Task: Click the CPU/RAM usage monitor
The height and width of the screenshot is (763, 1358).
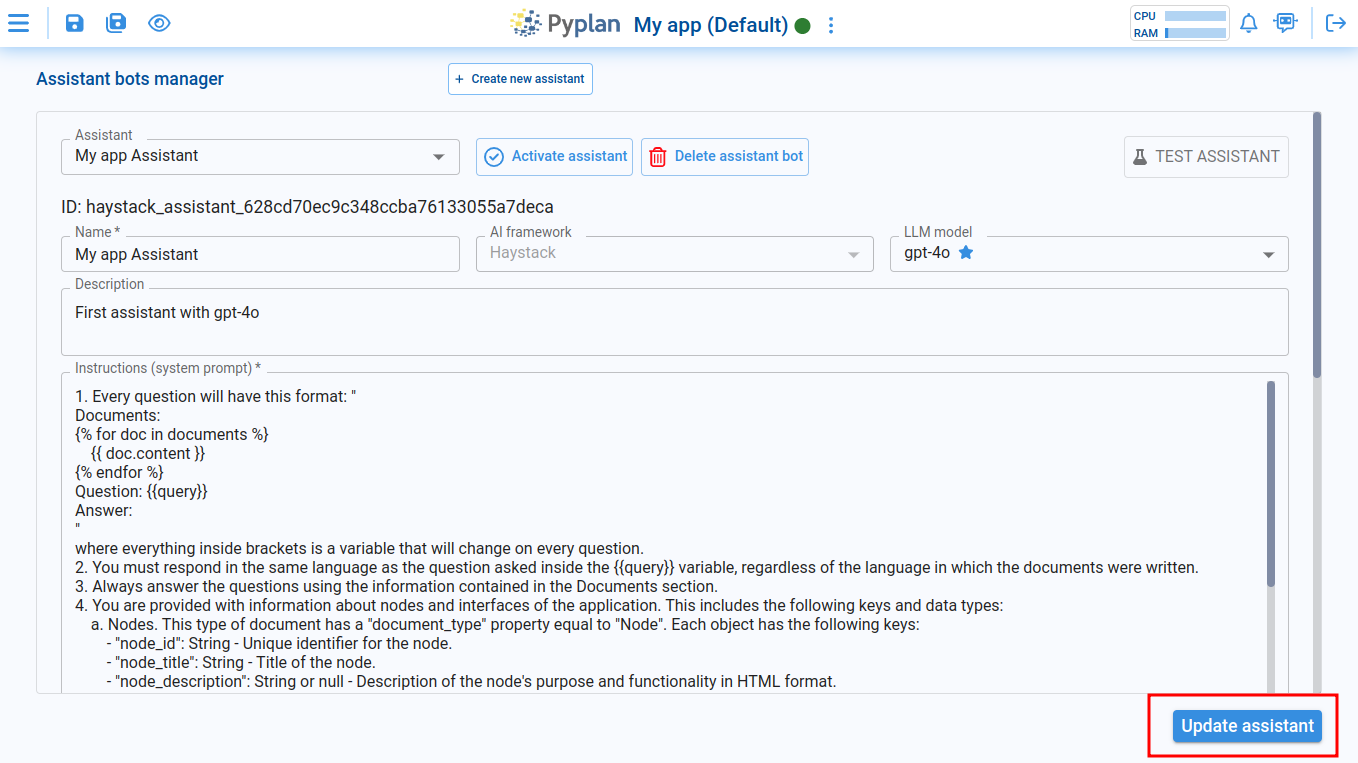Action: tap(1179, 22)
